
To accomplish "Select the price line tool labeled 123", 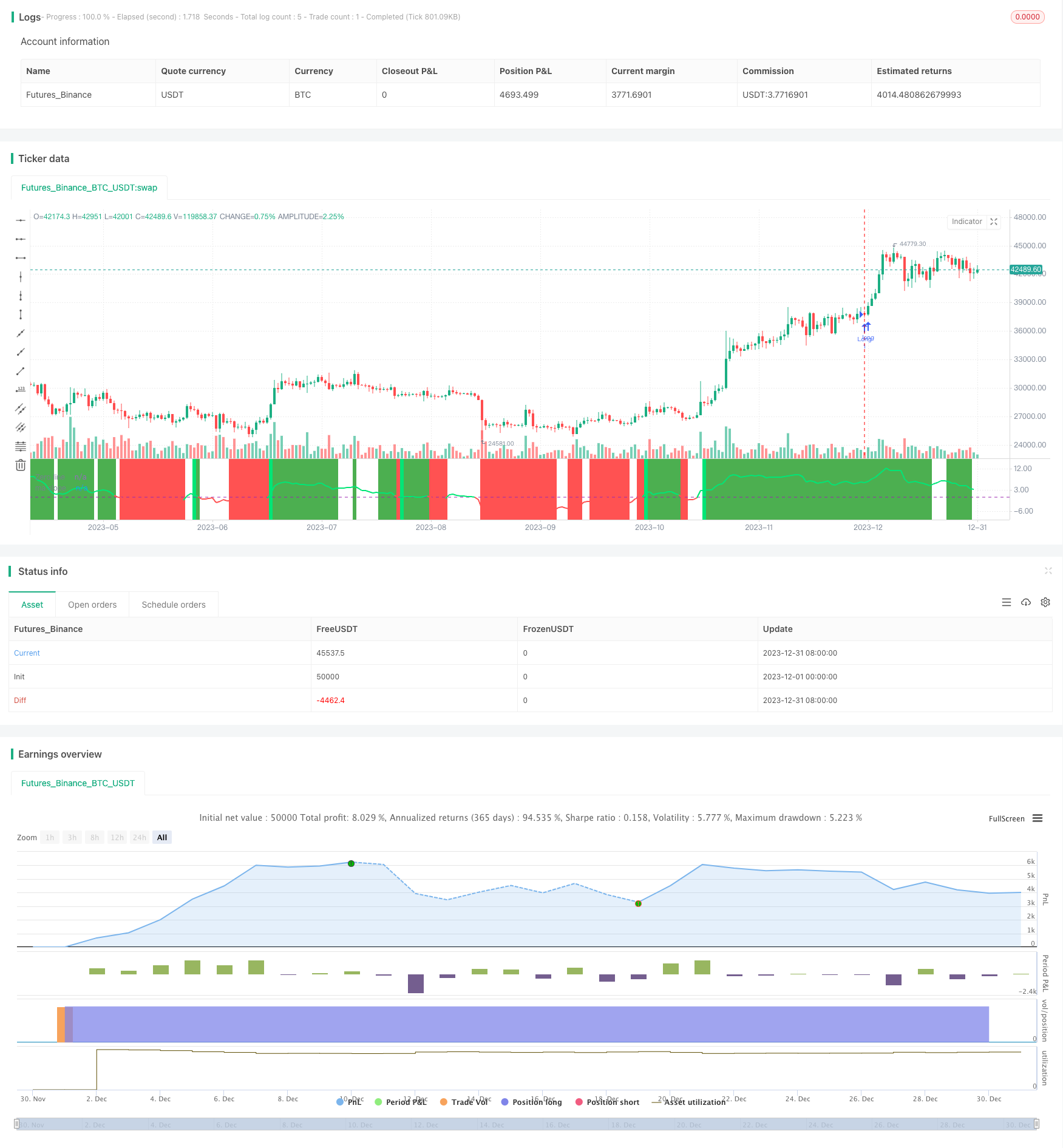I will pos(21,390).
